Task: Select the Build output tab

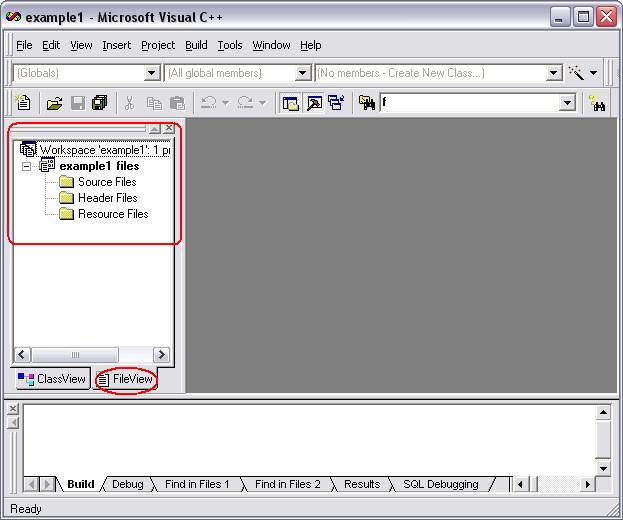Action: click(81, 484)
